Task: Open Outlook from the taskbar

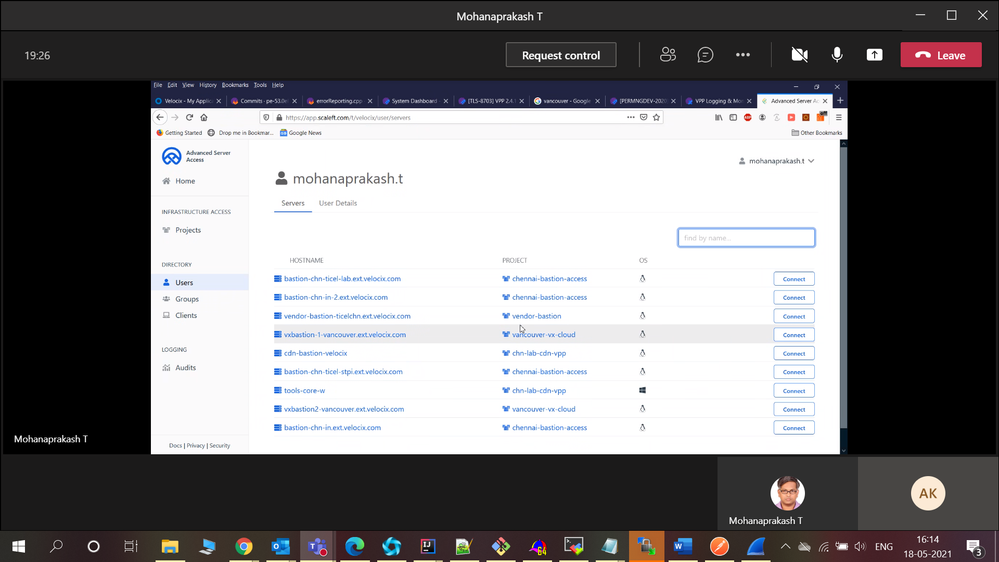Action: (280, 546)
